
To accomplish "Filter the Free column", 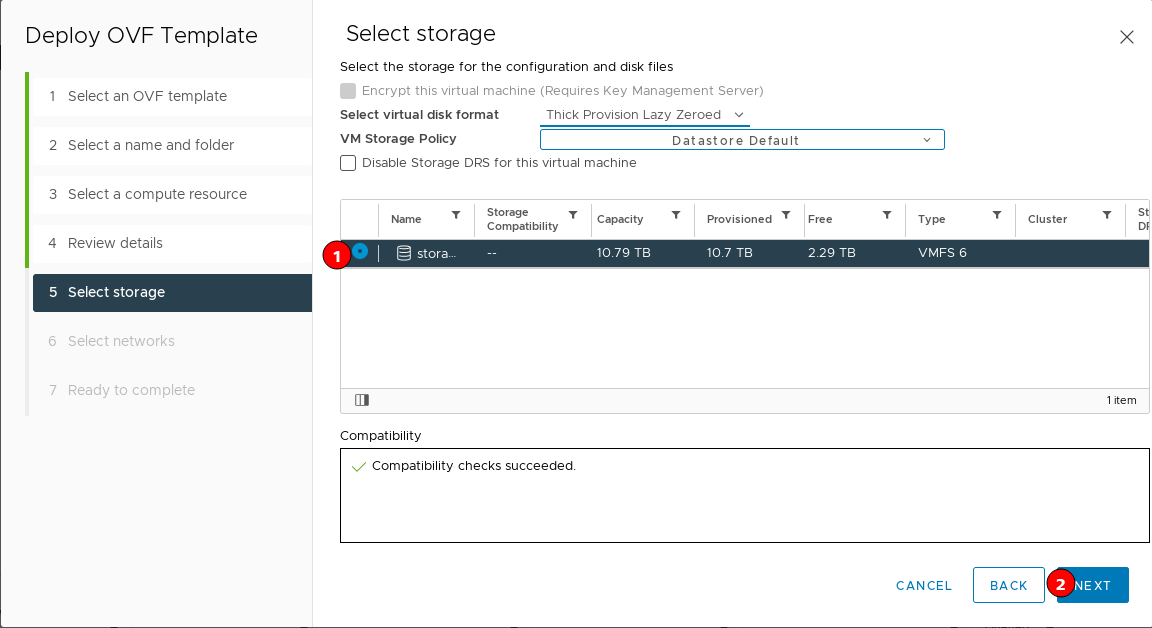I will point(887,215).
